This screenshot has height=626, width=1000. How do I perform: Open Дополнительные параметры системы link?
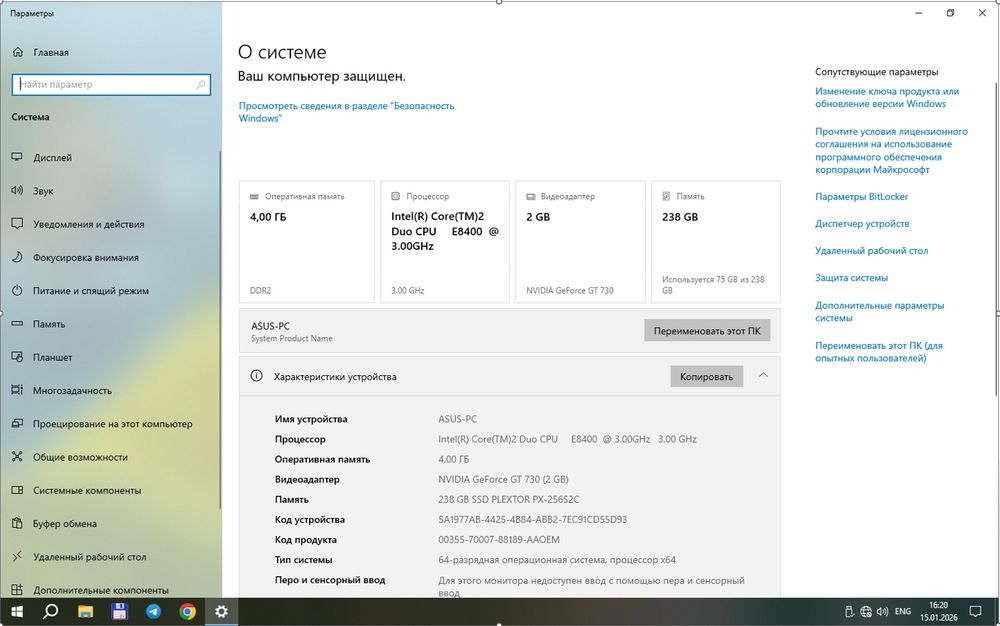879,311
